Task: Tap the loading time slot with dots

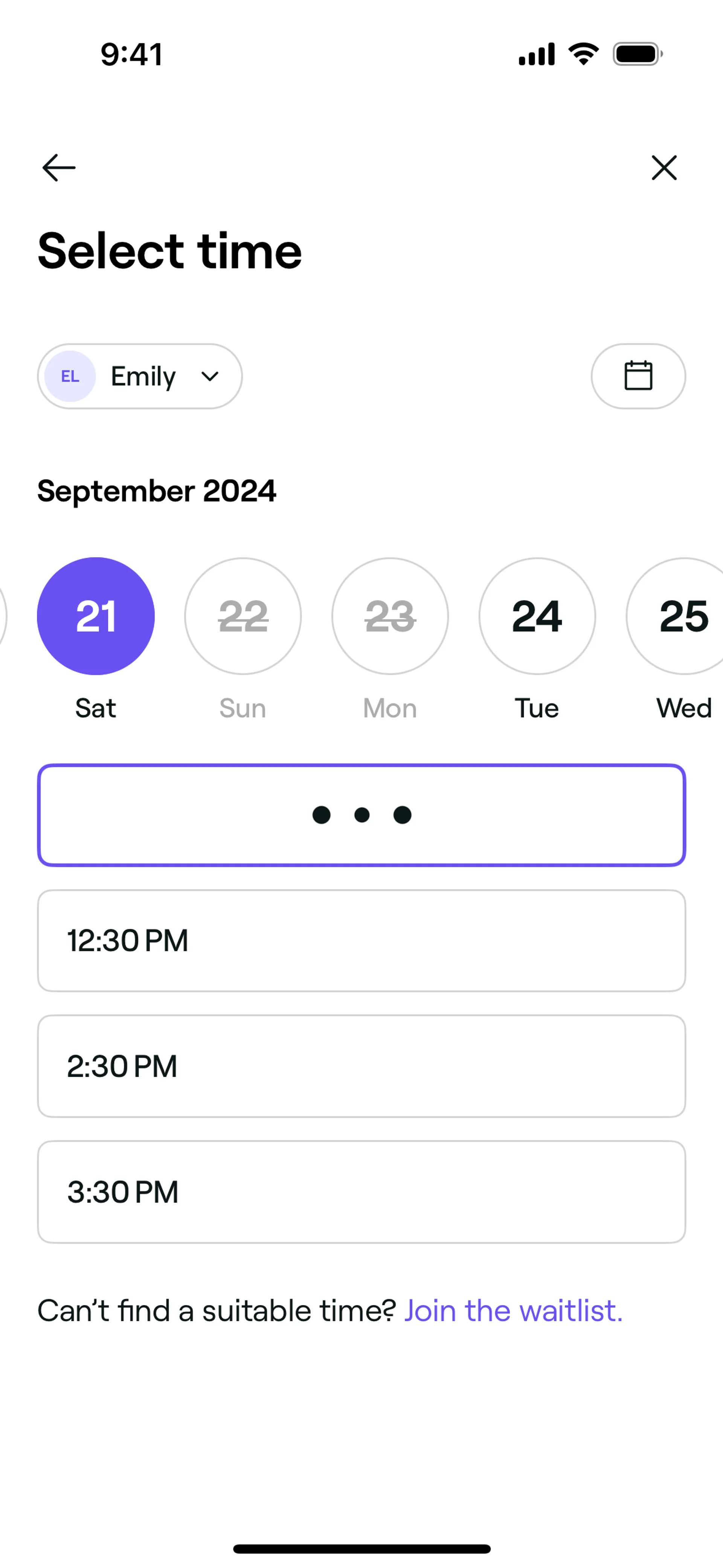Action: click(361, 815)
